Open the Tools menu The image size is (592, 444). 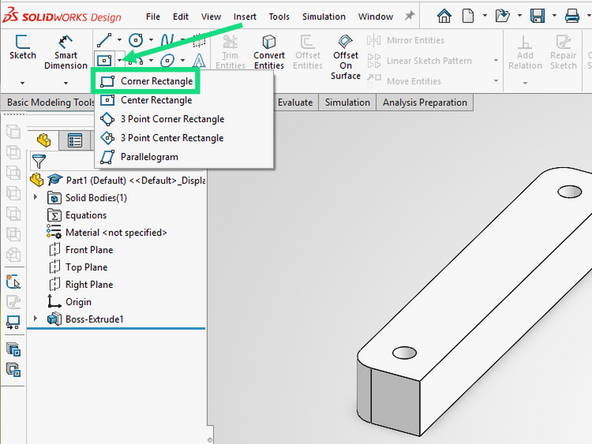(x=279, y=17)
